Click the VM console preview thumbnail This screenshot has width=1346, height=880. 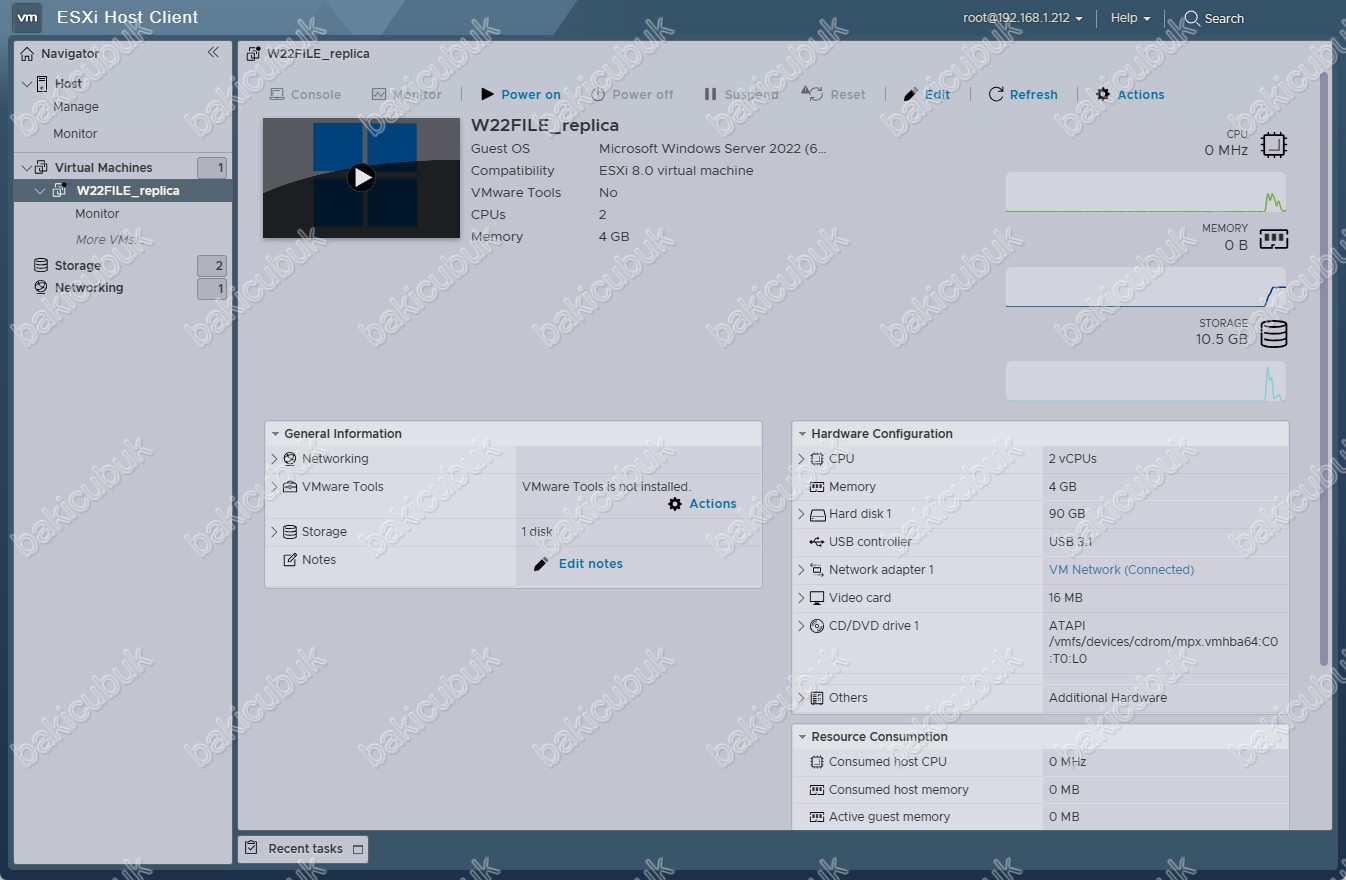[x=361, y=178]
